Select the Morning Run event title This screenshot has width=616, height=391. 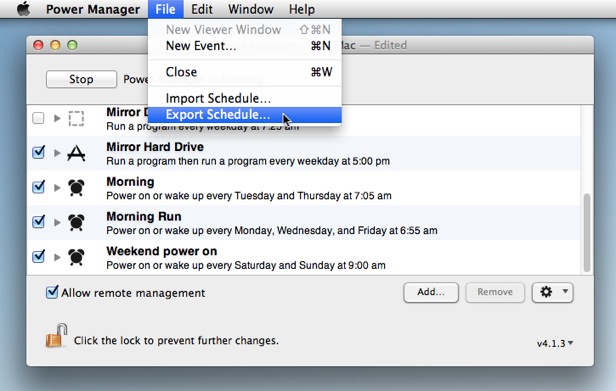(x=144, y=217)
